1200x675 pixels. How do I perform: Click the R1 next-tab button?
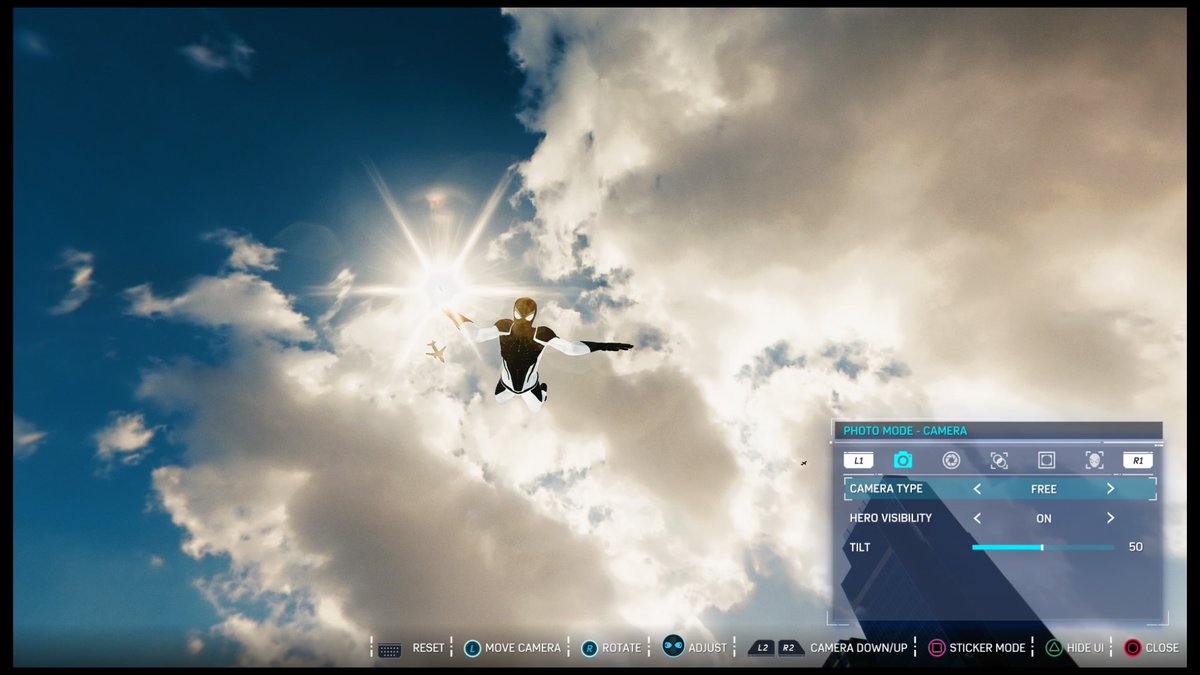pos(1138,460)
